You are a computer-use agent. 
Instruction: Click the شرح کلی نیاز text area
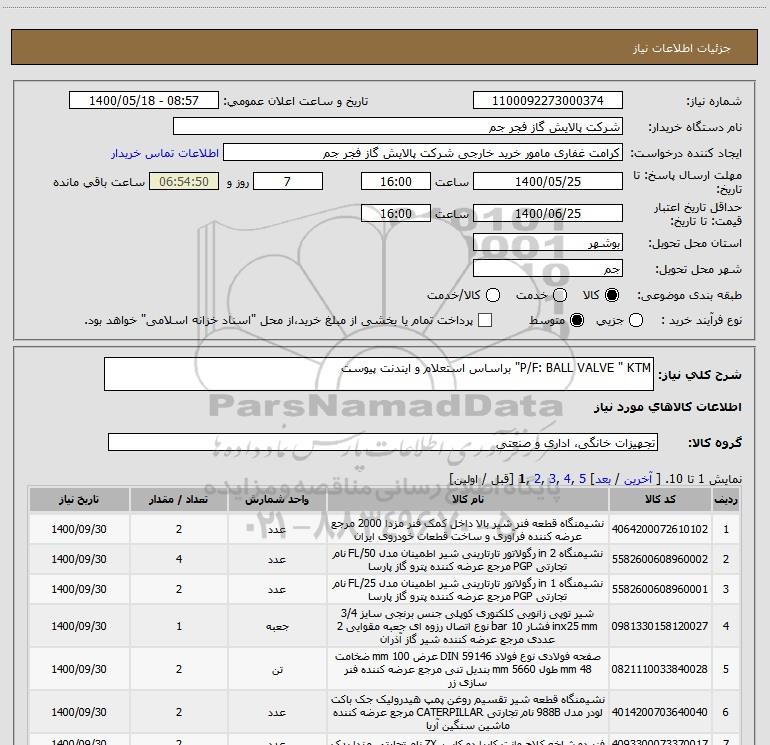379,374
